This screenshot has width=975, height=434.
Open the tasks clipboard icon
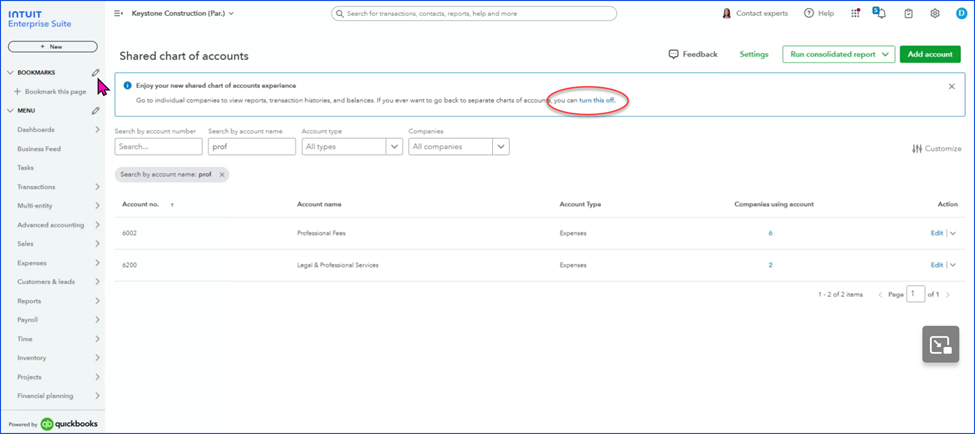pyautogui.click(x=908, y=13)
